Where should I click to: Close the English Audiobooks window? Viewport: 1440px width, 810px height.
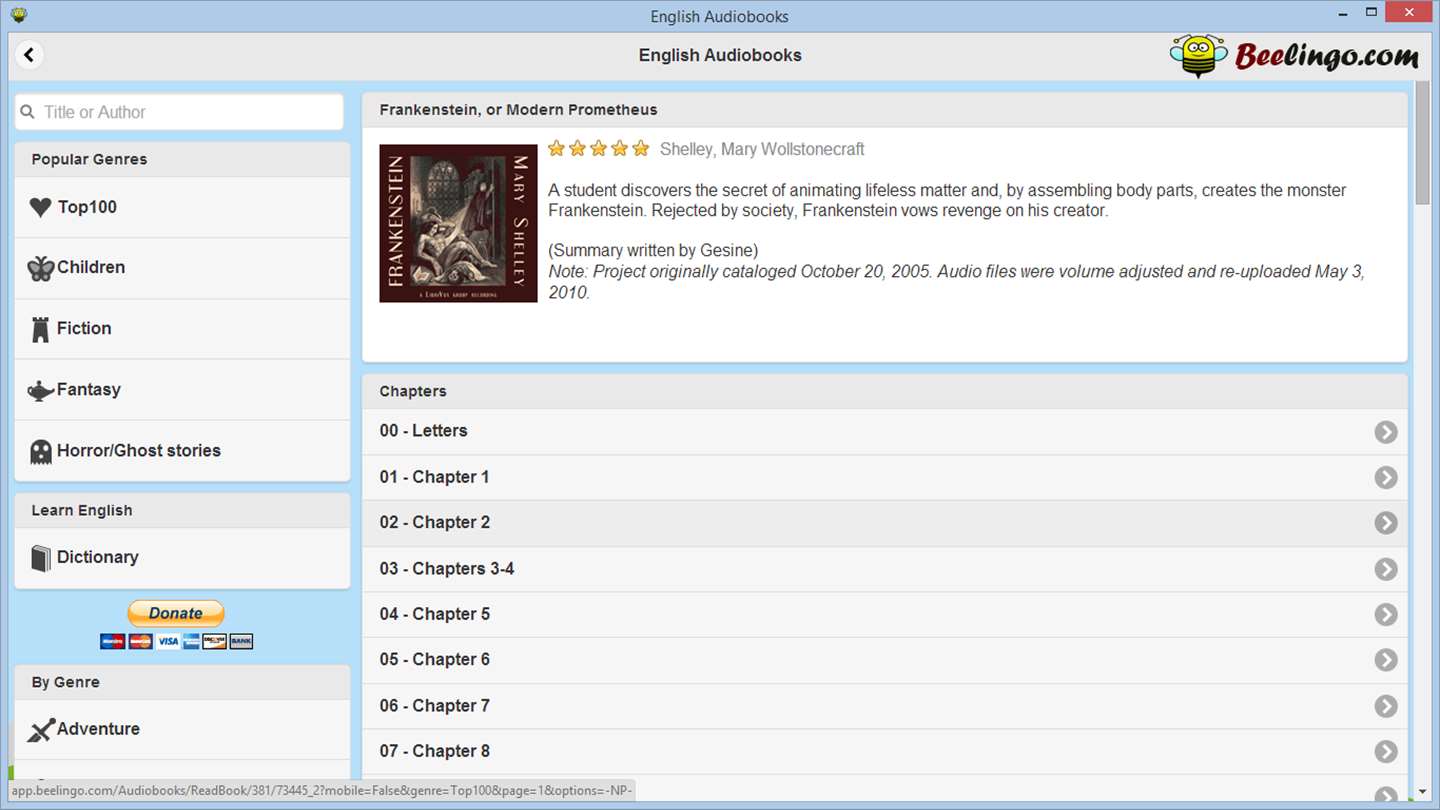click(x=1411, y=13)
